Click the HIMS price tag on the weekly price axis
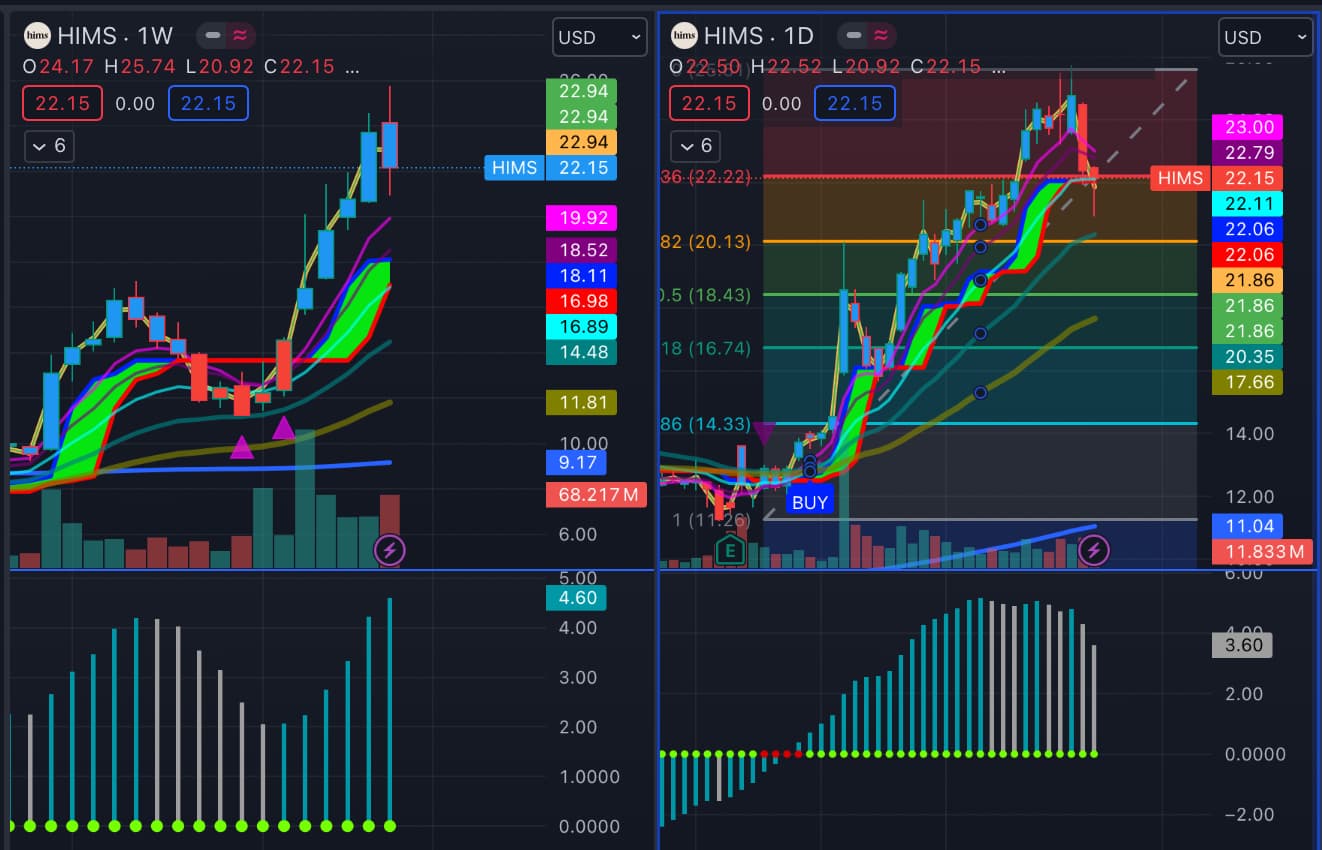This screenshot has height=850, width=1322. [516, 167]
